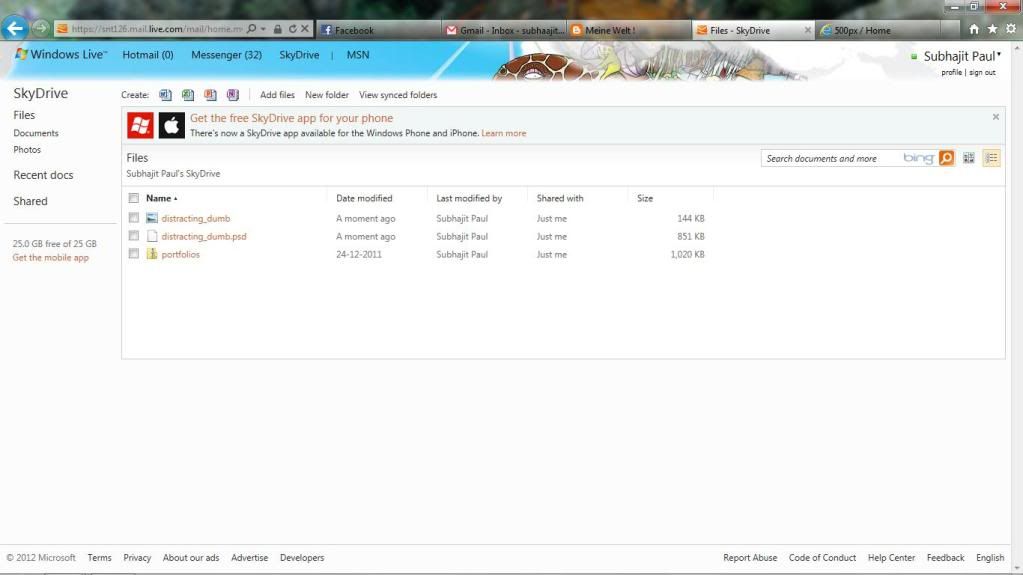Click the portfolios zip file icon
The height and width of the screenshot is (575, 1023).
coord(152,254)
